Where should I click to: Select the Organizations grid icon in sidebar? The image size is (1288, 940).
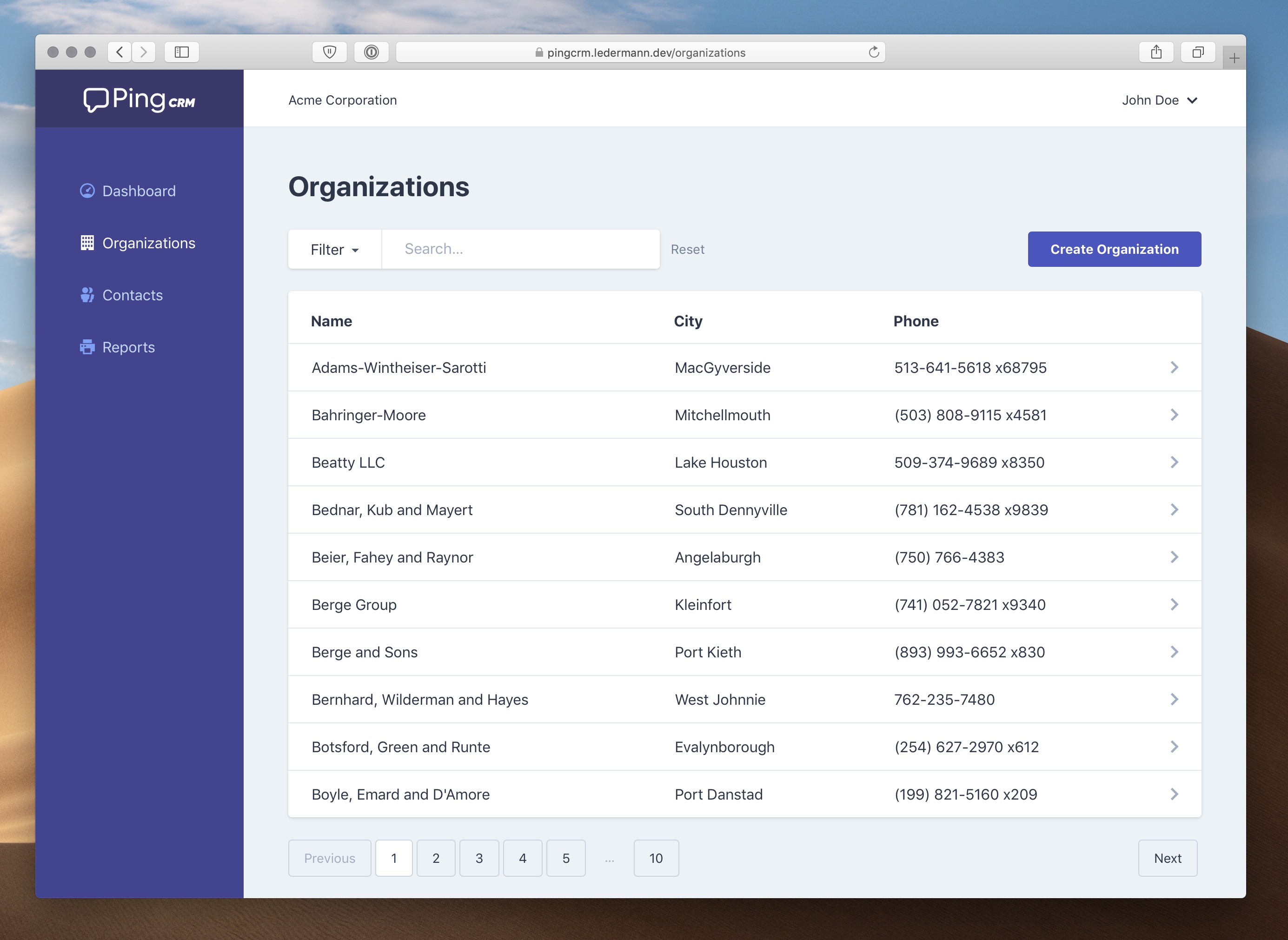click(87, 243)
